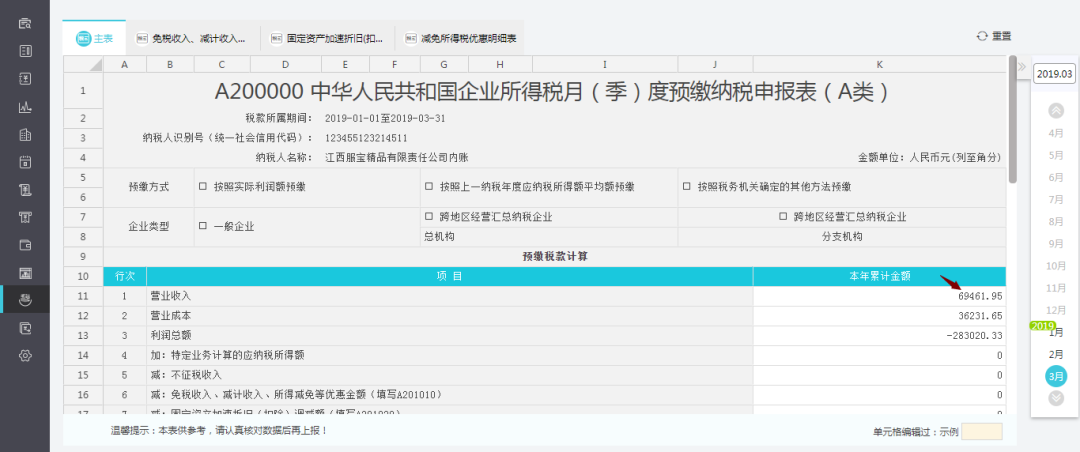Image resolution: width=1080 pixels, height=452 pixels.
Task: Click the highlighted coins-in-hand tax icon
Action: point(25,300)
